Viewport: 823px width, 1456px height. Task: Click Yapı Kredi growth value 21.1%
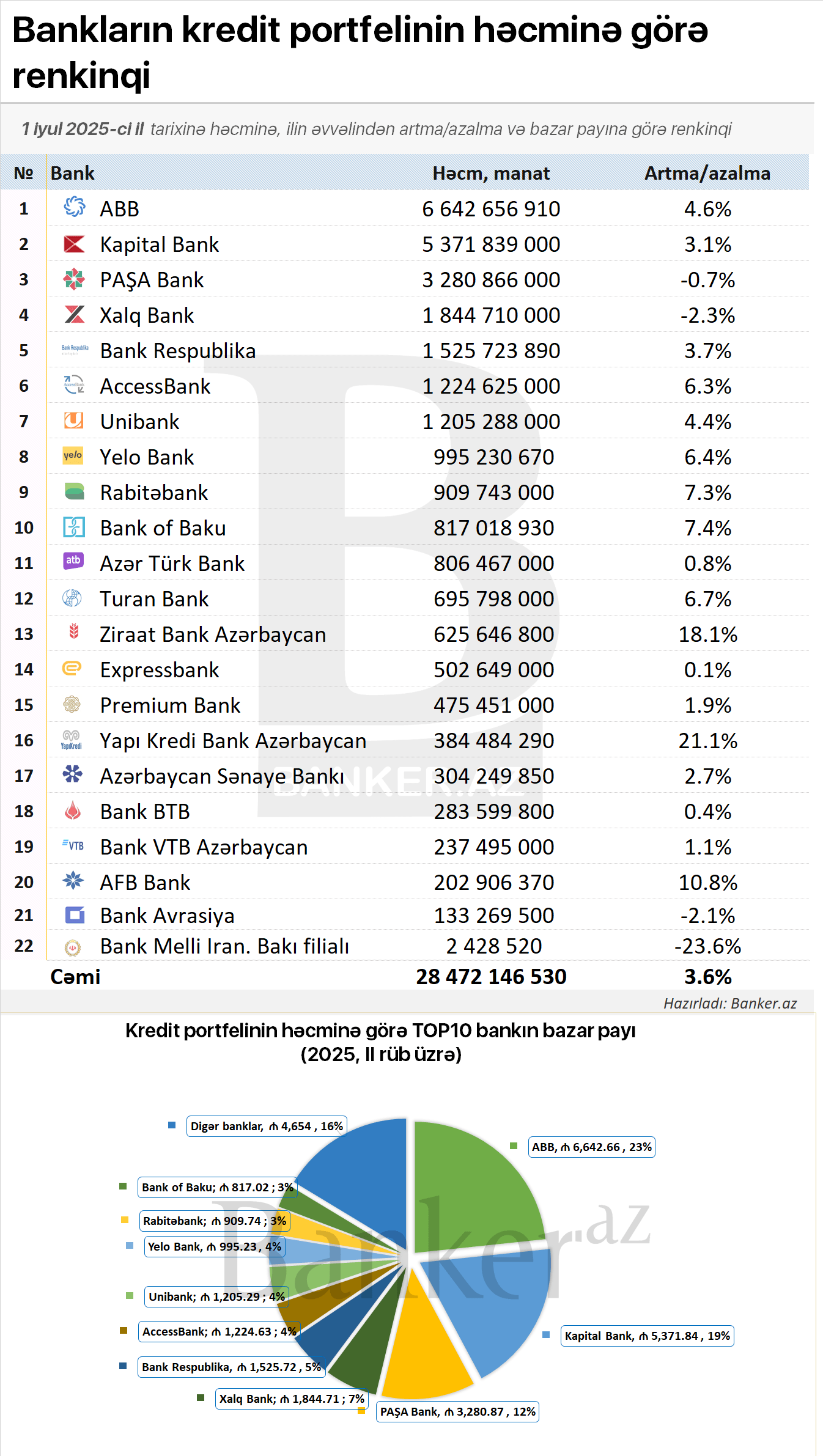(x=708, y=741)
